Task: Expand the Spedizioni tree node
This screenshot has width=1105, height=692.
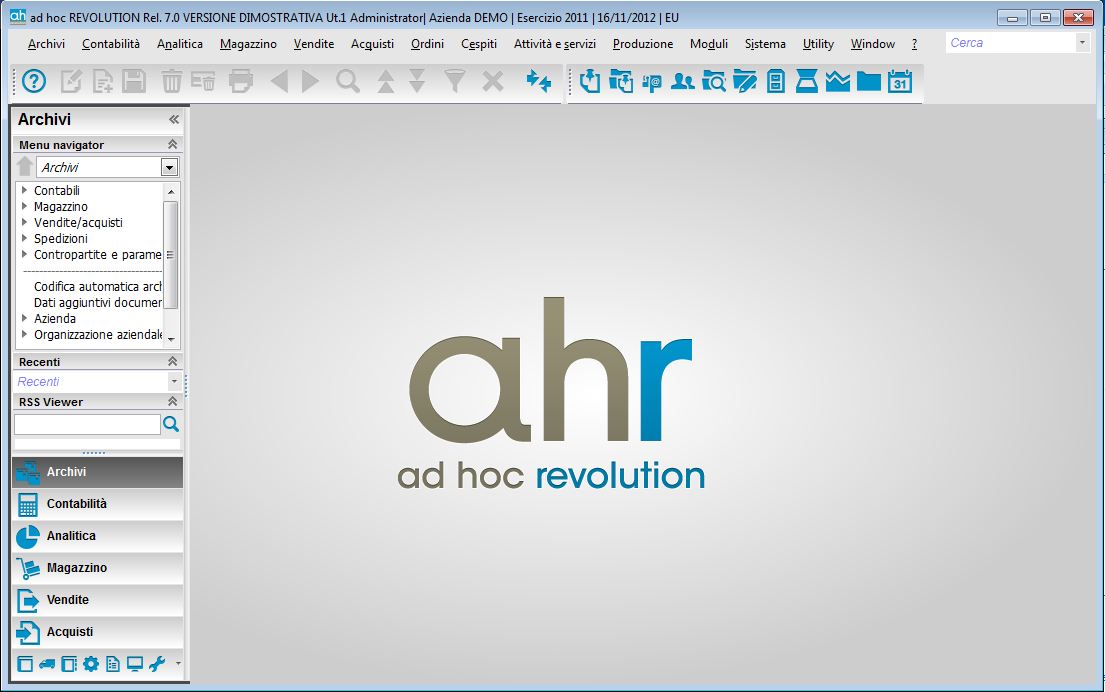Action: (25, 238)
